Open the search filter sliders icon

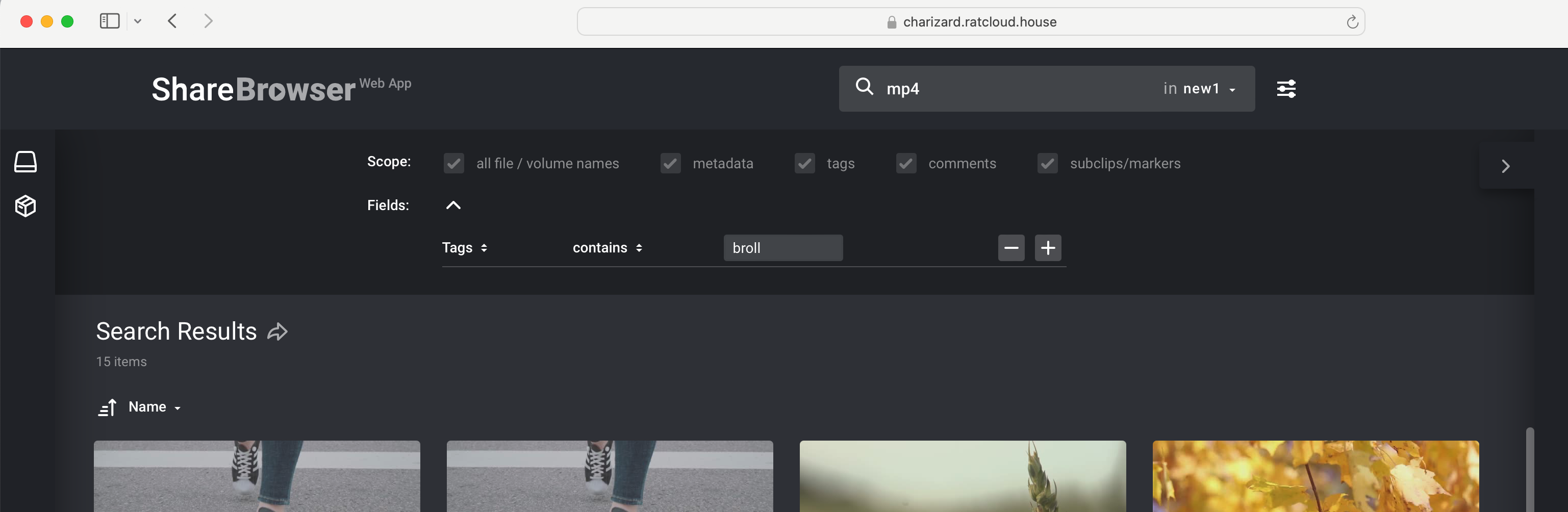[1285, 88]
